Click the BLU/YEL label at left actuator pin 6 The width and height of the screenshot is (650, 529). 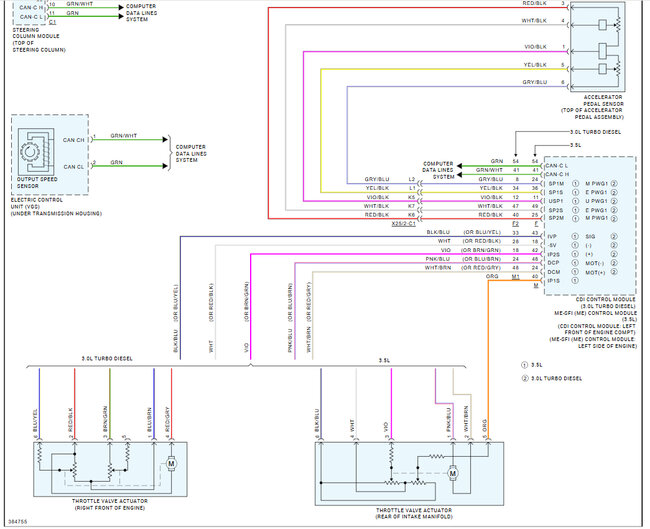point(35,421)
